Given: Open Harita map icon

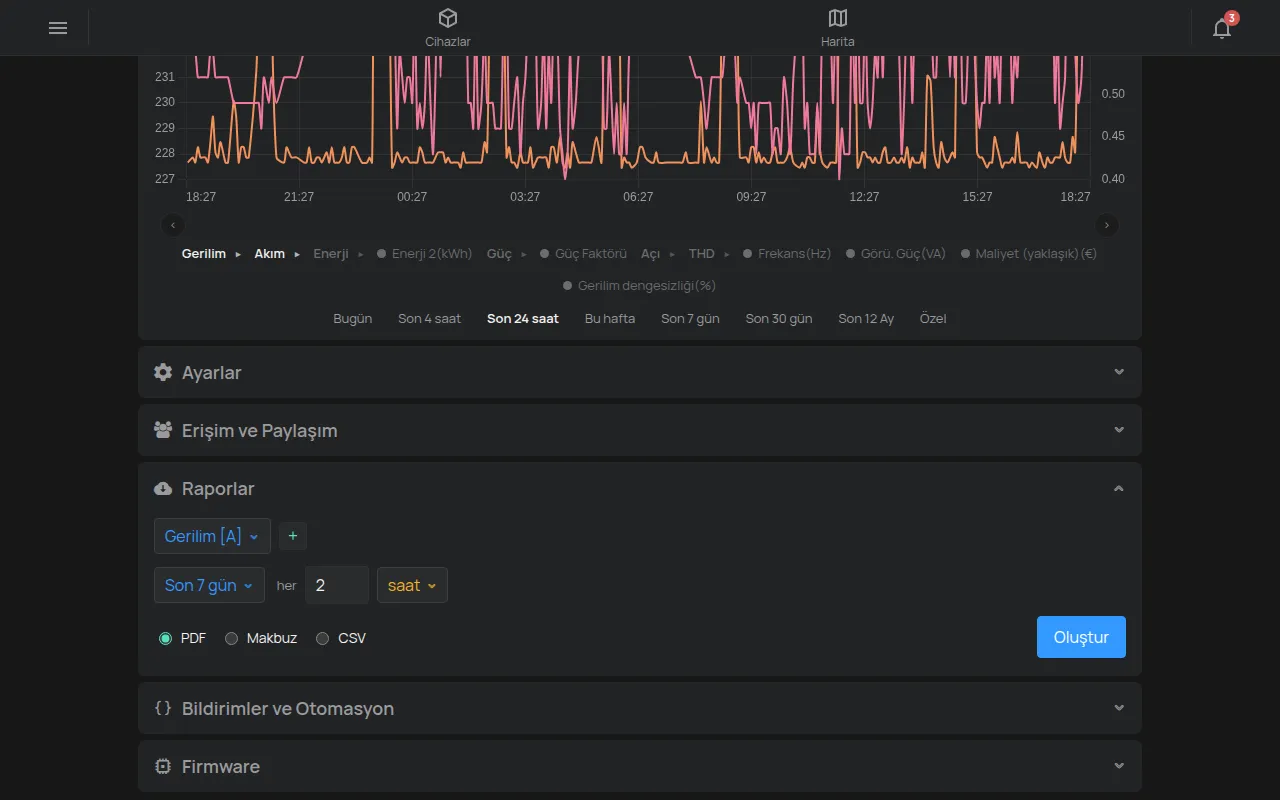Looking at the screenshot, I should [x=838, y=18].
